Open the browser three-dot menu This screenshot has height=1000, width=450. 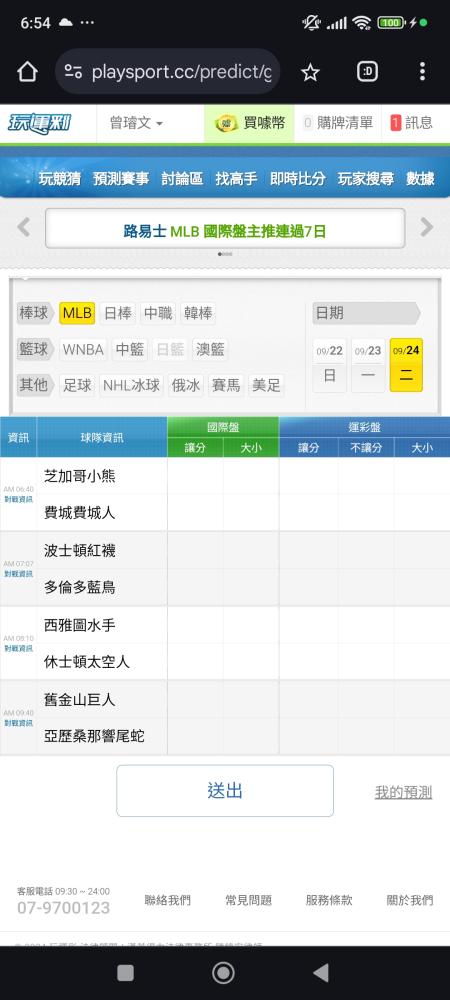[x=422, y=71]
